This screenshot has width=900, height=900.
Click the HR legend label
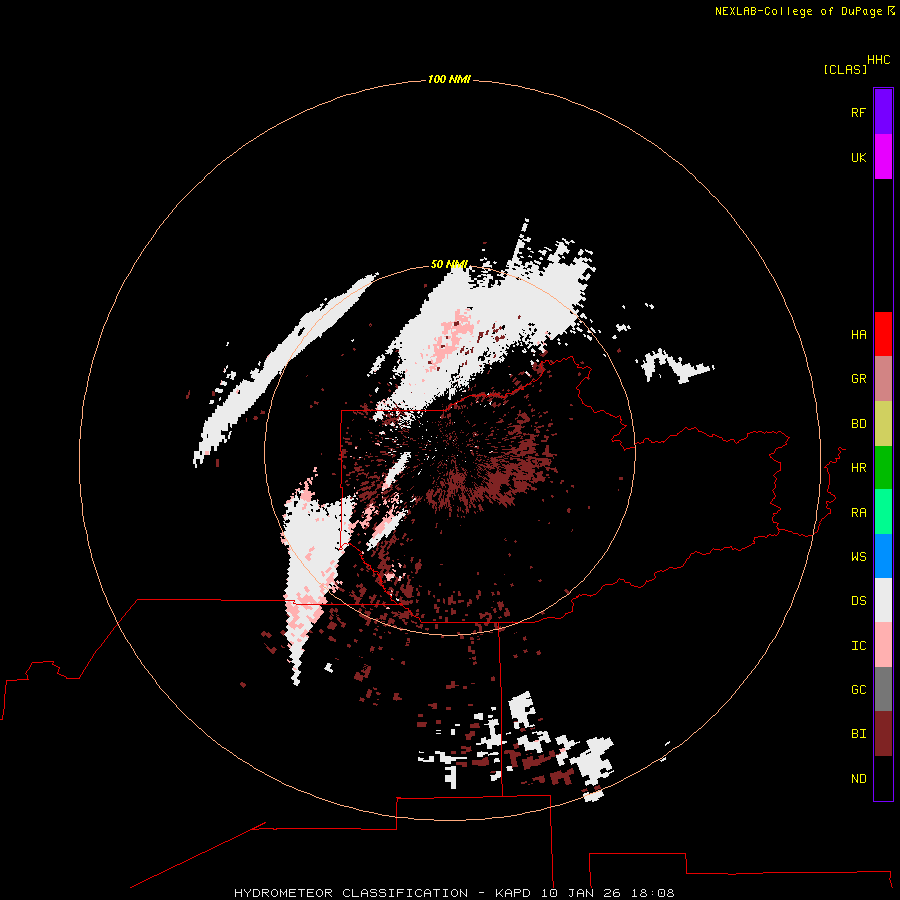[x=858, y=468]
